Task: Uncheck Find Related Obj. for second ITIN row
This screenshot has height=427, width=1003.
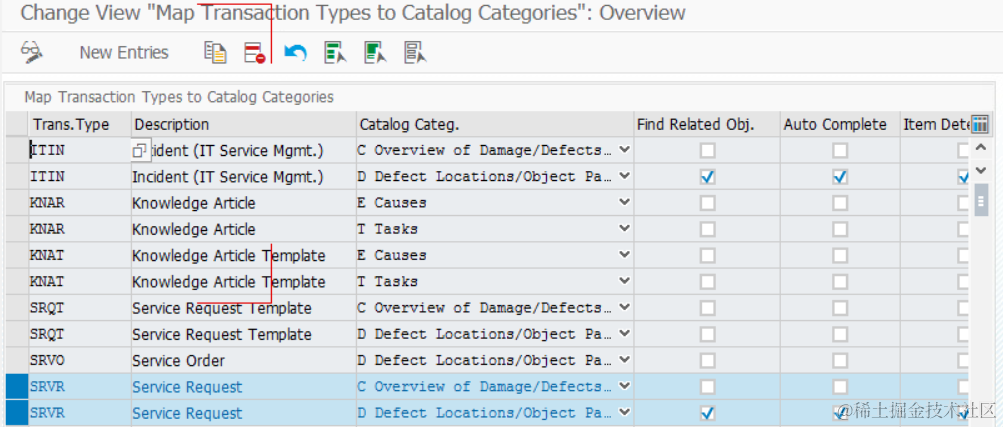Action: pyautogui.click(x=708, y=177)
